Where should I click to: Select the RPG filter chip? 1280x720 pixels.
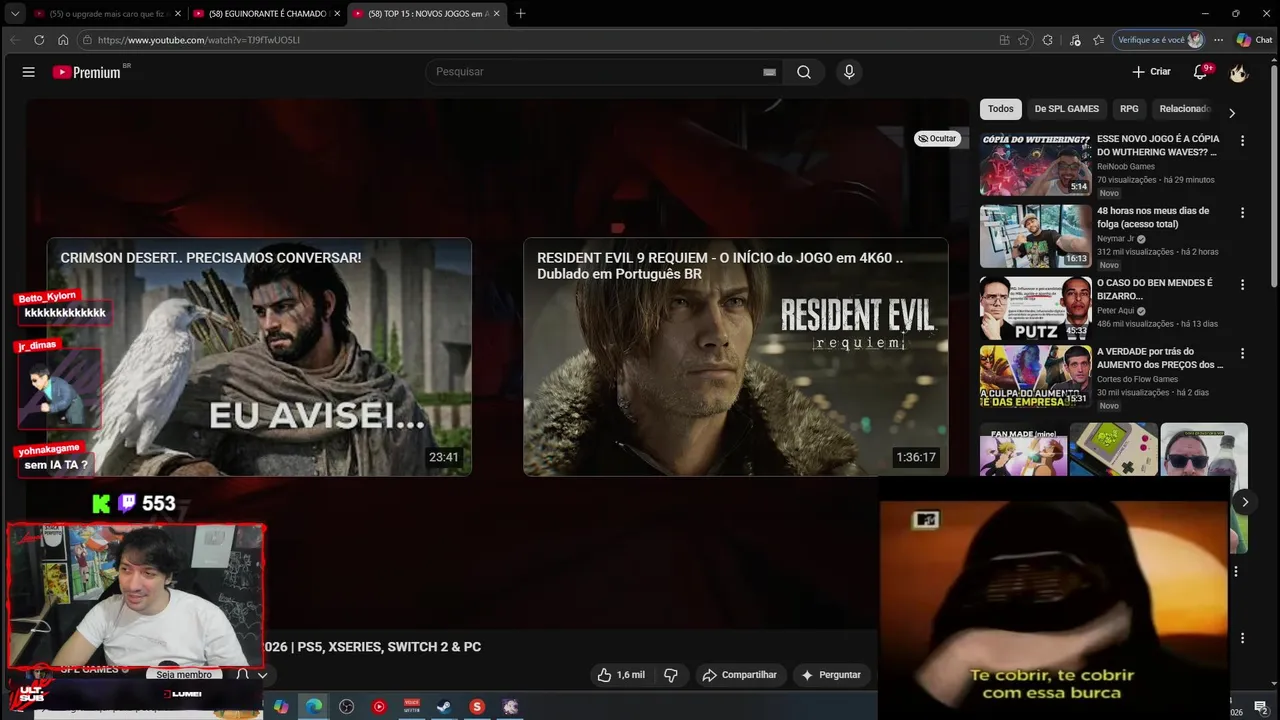click(1129, 109)
